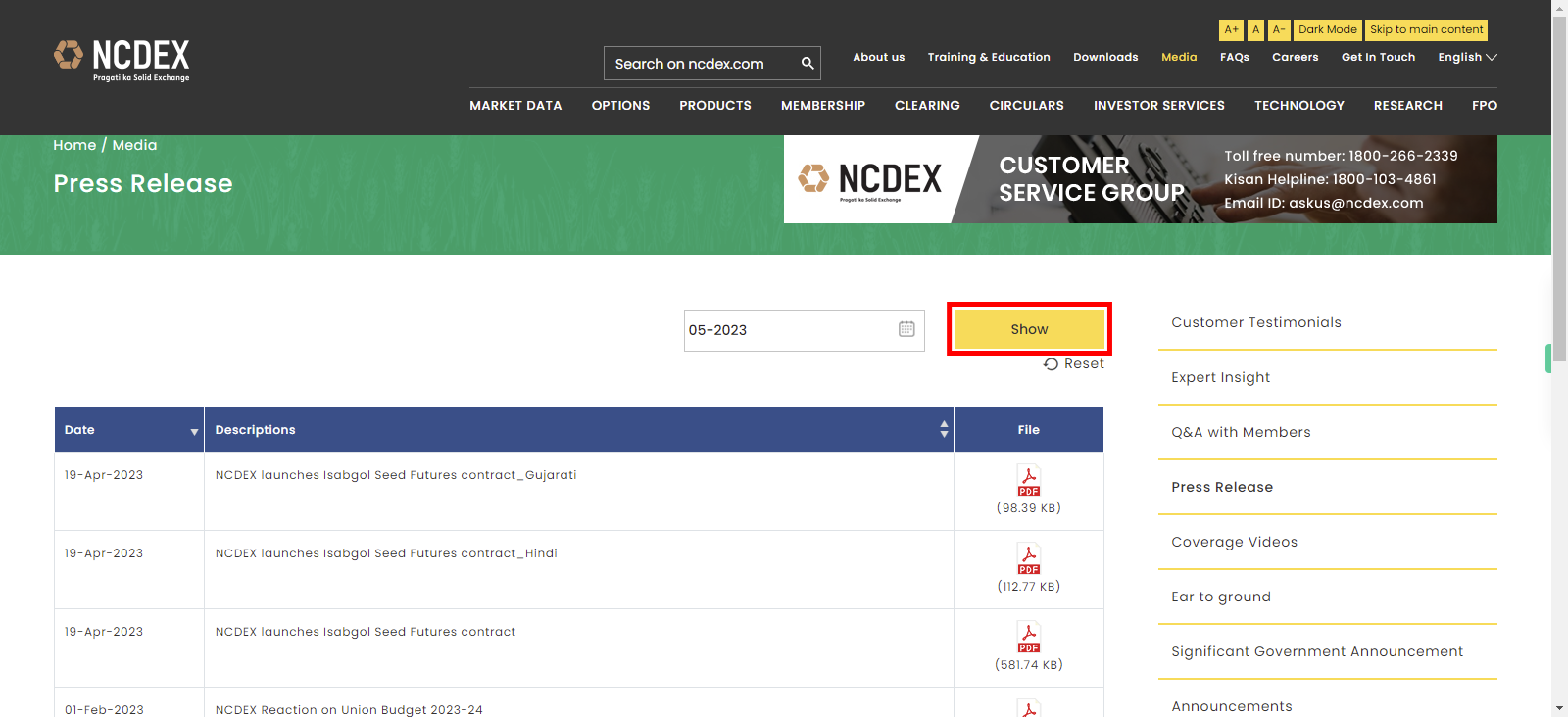The height and width of the screenshot is (717, 1568).
Task: Click Media in breadcrumb
Action: pos(134,145)
